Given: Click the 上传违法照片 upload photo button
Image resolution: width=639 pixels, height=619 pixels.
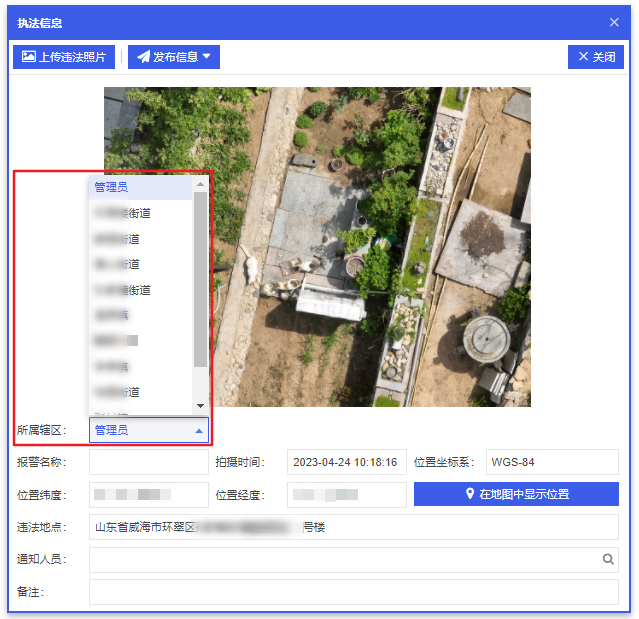Looking at the screenshot, I should 64,57.
